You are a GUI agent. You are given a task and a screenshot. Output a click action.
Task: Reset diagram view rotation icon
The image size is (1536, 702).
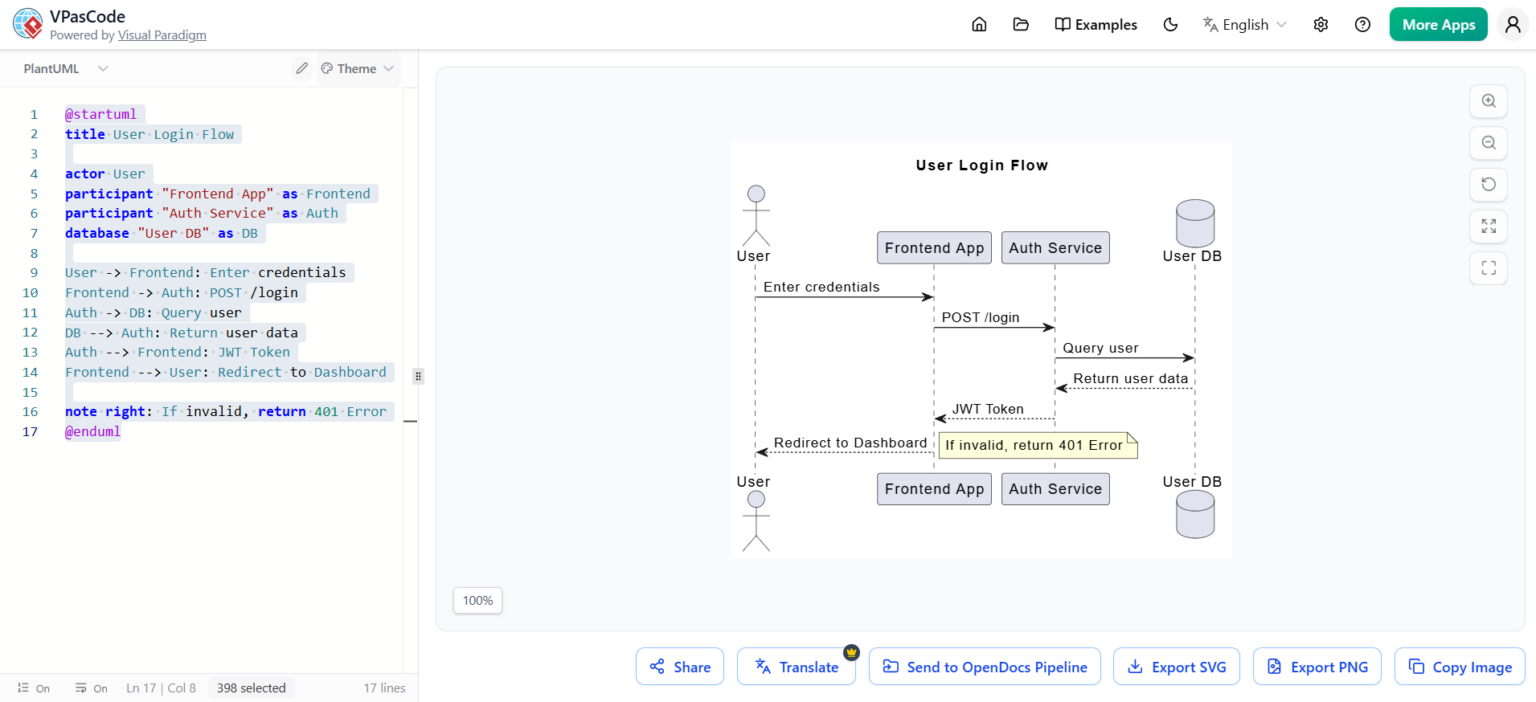coord(1488,184)
